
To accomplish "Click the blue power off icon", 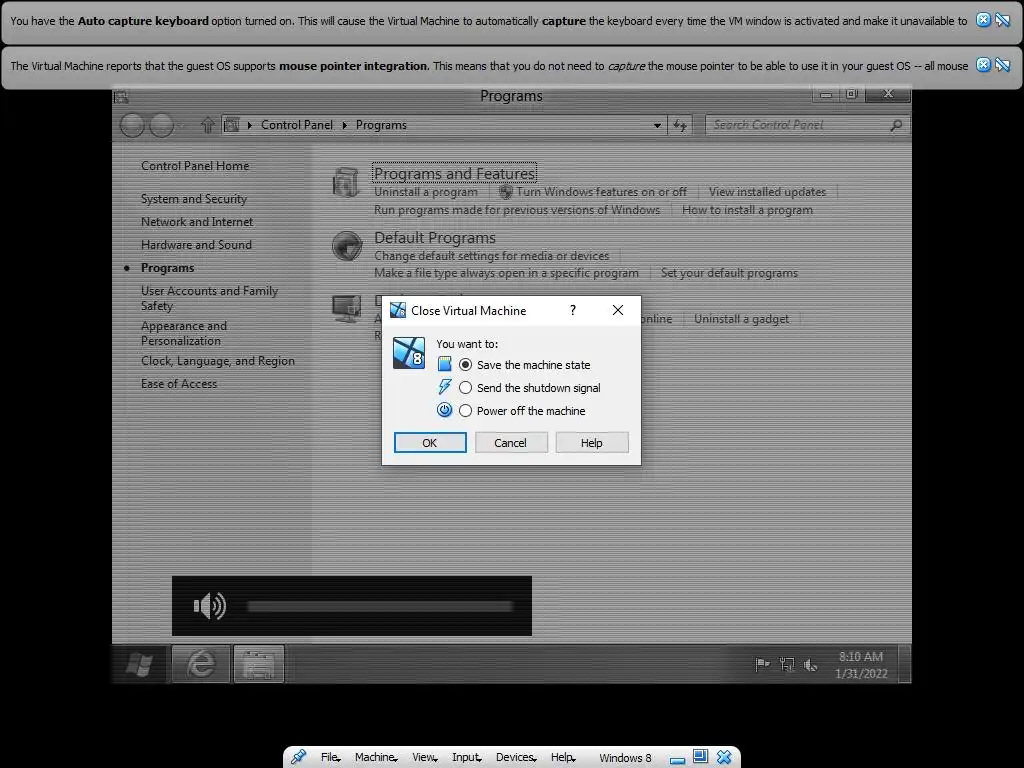I will (x=444, y=410).
